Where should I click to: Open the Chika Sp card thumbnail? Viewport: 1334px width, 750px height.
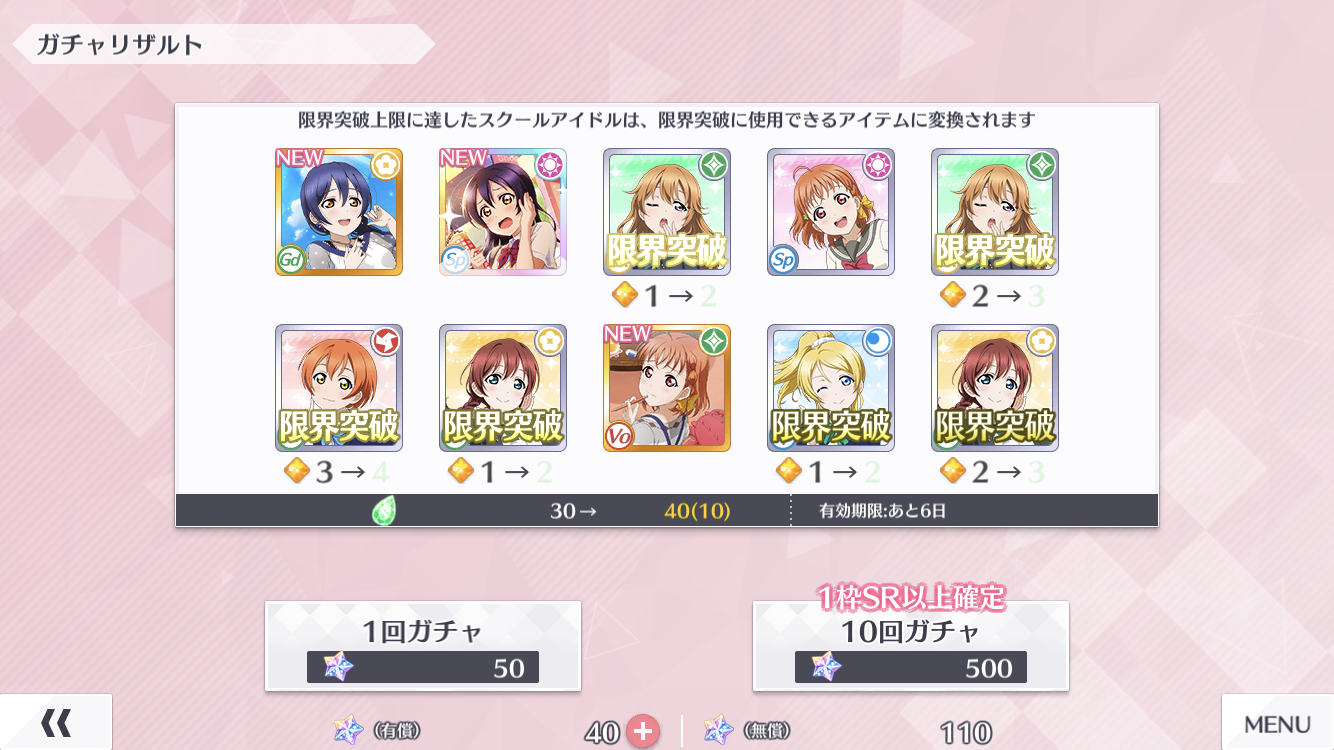(x=831, y=212)
